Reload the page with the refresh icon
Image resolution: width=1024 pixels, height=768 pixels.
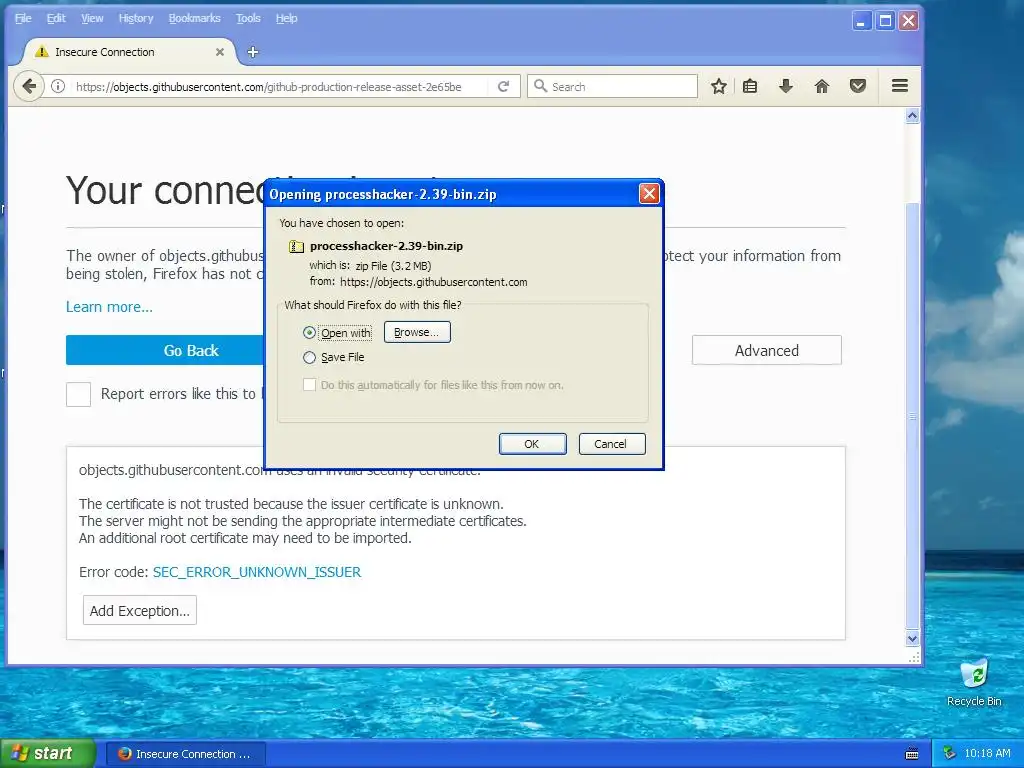coord(504,86)
